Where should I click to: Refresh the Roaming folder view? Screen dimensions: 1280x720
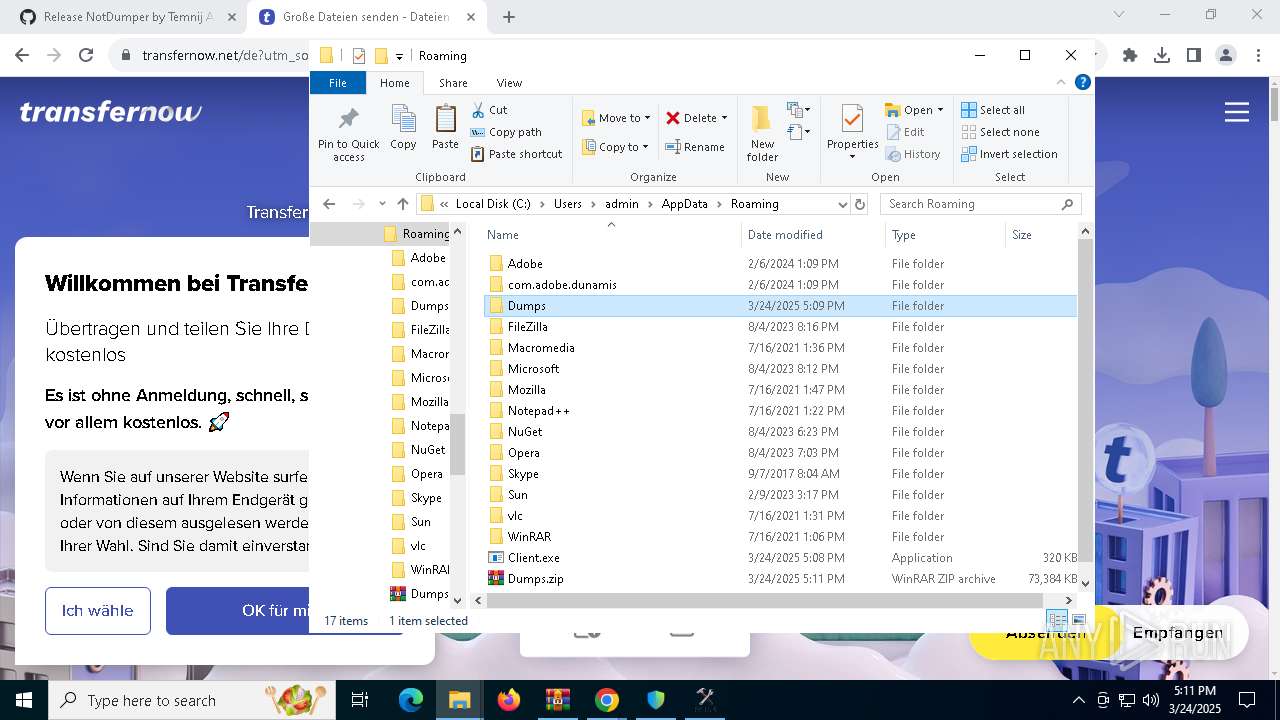859,204
